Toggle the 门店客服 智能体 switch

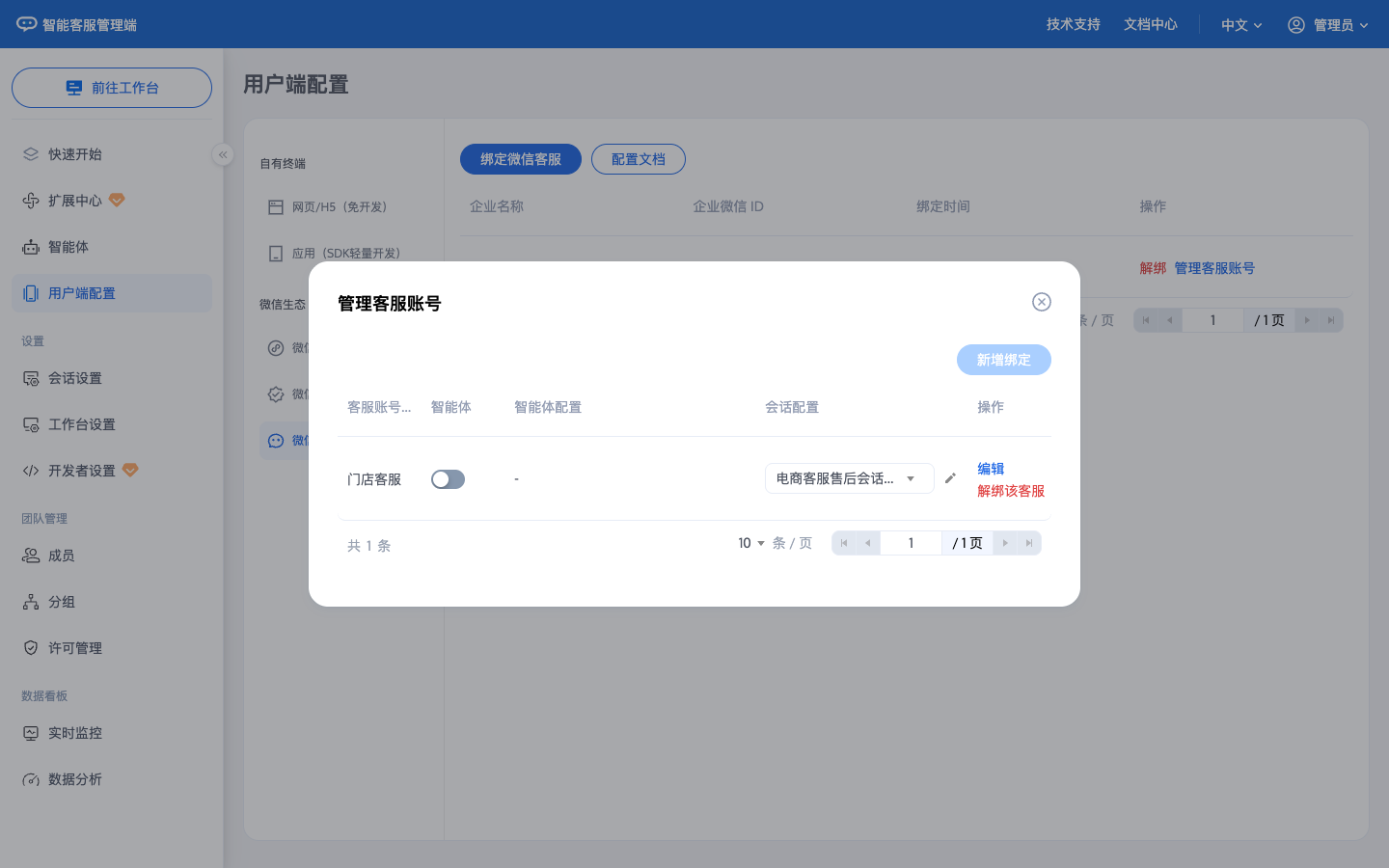tap(448, 479)
